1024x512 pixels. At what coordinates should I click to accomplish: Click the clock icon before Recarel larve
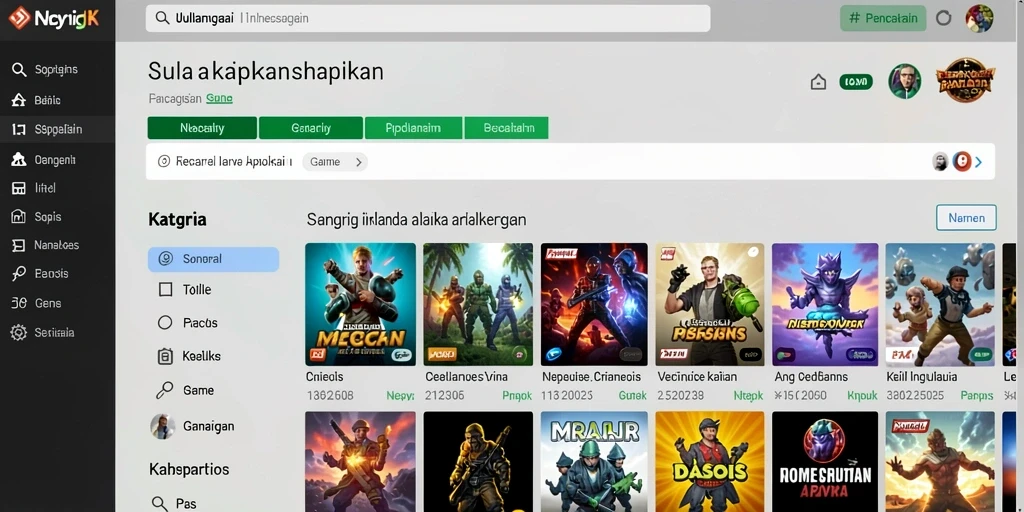[164, 161]
